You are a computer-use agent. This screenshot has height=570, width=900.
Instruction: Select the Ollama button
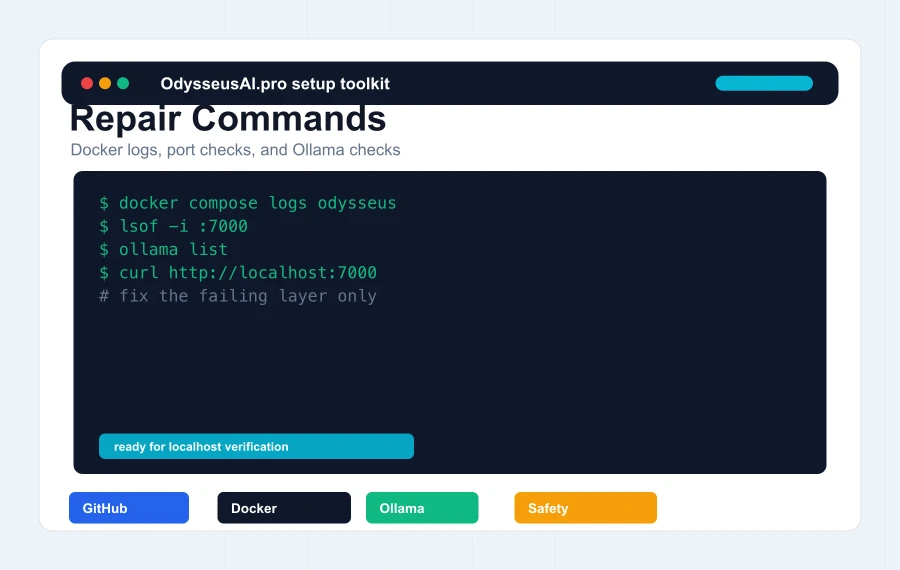coord(422,507)
